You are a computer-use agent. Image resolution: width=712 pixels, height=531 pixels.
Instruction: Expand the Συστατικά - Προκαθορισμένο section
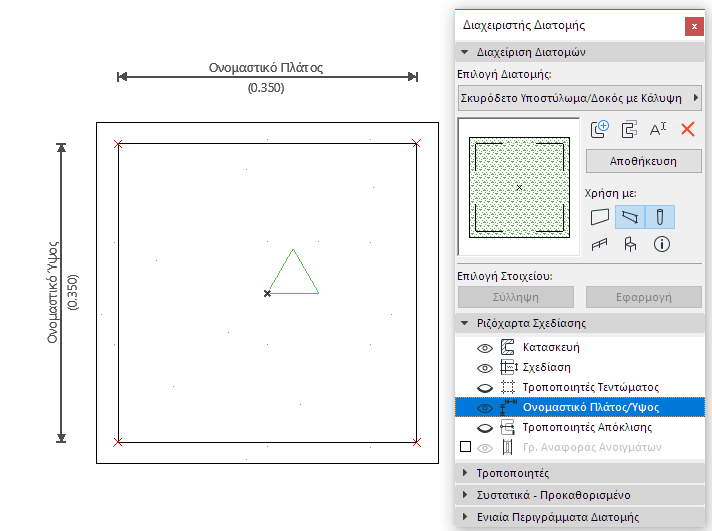(465, 495)
